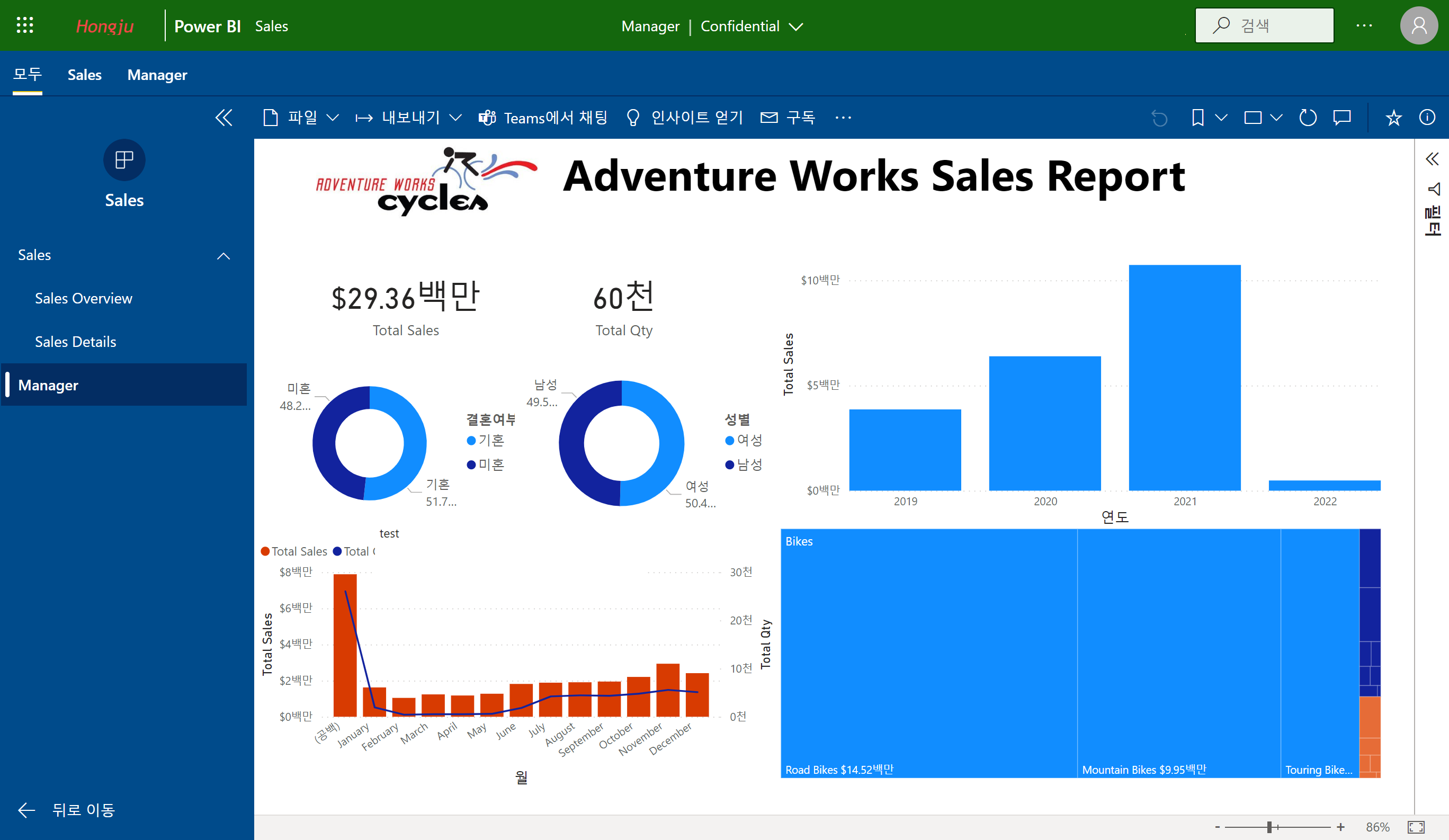Click the fit to page icon
The width and height of the screenshot is (1449, 840).
tap(1416, 827)
